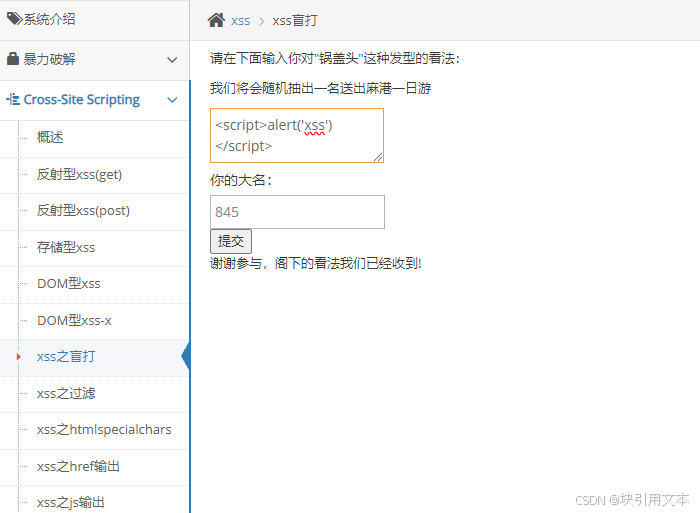Open the DOM型xss lesson
Viewport: 700px width, 513px height.
(x=69, y=284)
